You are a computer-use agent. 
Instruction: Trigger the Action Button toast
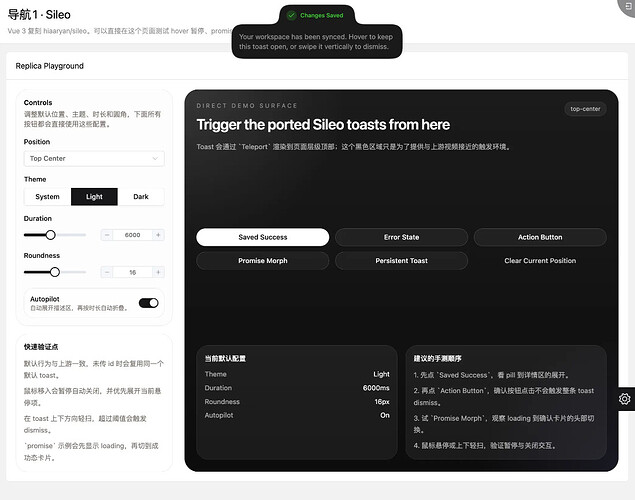point(540,237)
